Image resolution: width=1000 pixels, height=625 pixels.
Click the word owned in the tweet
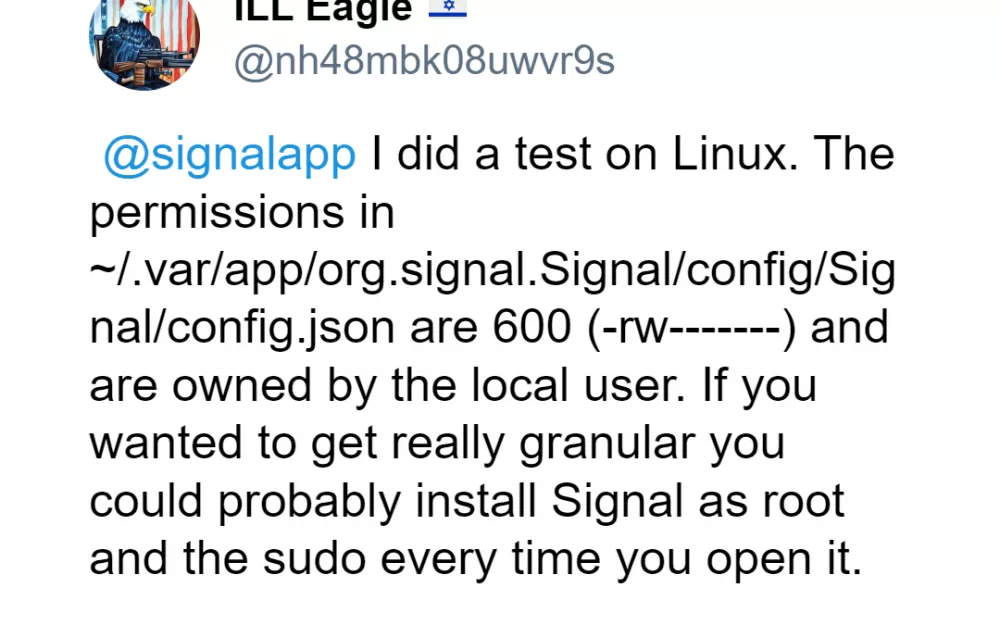(x=242, y=385)
